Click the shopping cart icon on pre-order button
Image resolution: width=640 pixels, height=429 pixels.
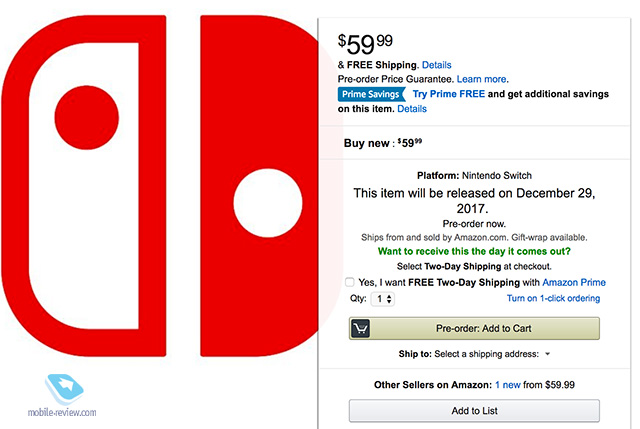tap(360, 328)
